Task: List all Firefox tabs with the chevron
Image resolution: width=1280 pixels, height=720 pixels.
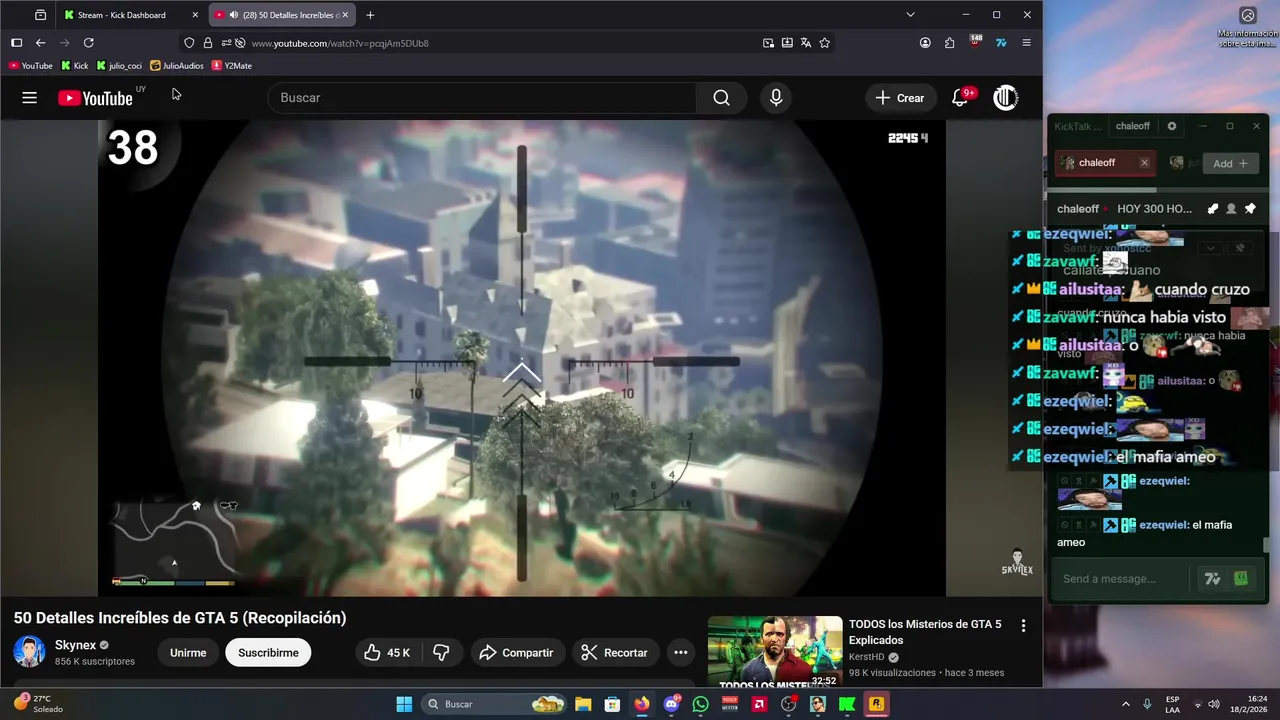Action: pyautogui.click(x=910, y=15)
